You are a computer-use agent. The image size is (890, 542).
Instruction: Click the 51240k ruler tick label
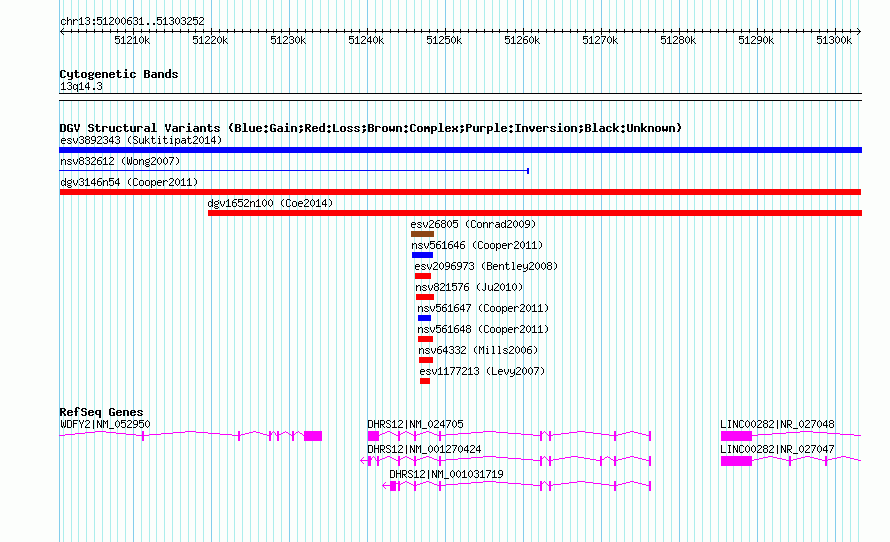(366, 40)
